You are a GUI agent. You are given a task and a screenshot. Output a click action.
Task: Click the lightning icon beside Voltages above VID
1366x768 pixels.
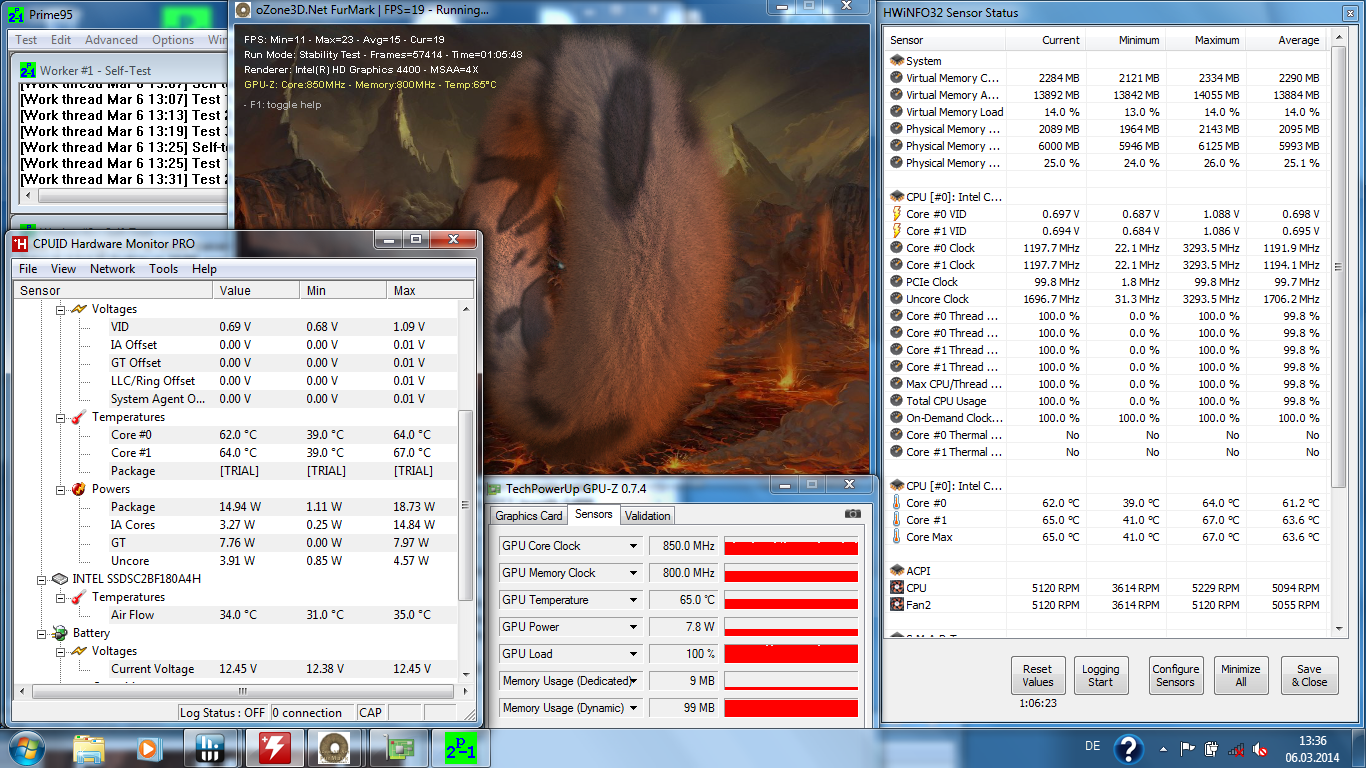(79, 309)
